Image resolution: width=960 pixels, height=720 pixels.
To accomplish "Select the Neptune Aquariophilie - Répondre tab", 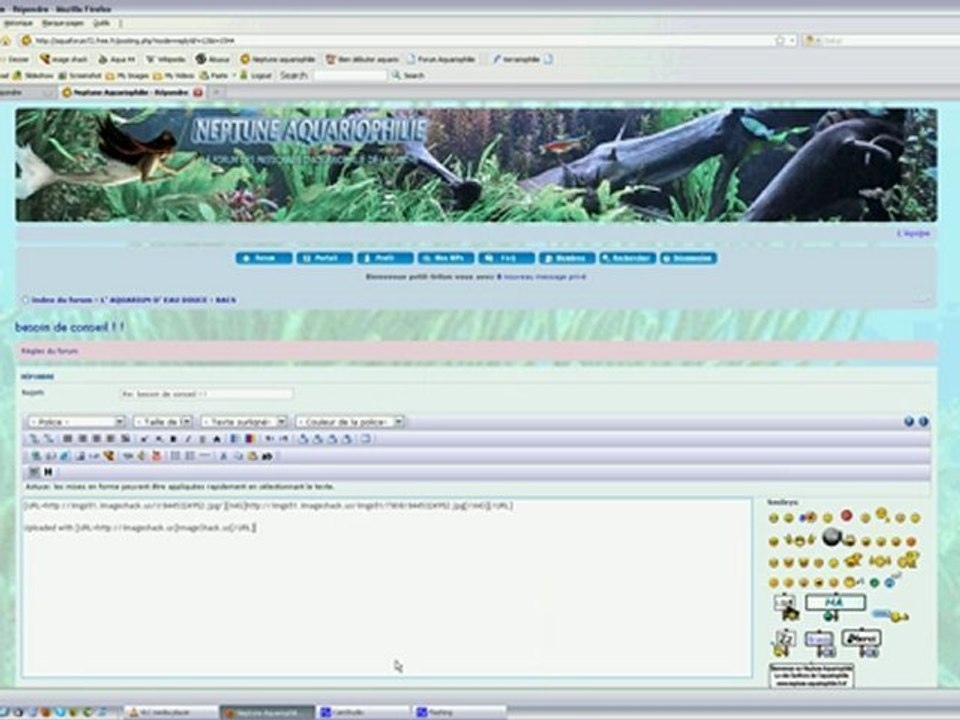I will click(130, 92).
